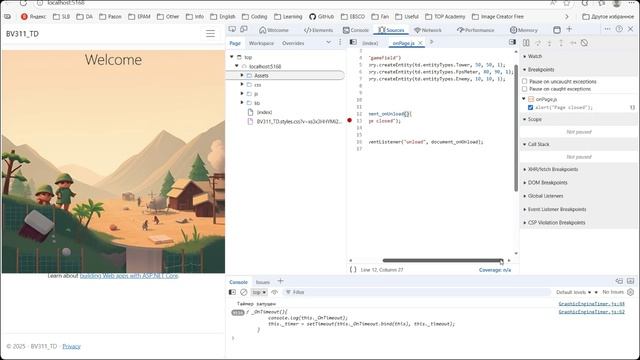Expand the lib folder

(242, 103)
